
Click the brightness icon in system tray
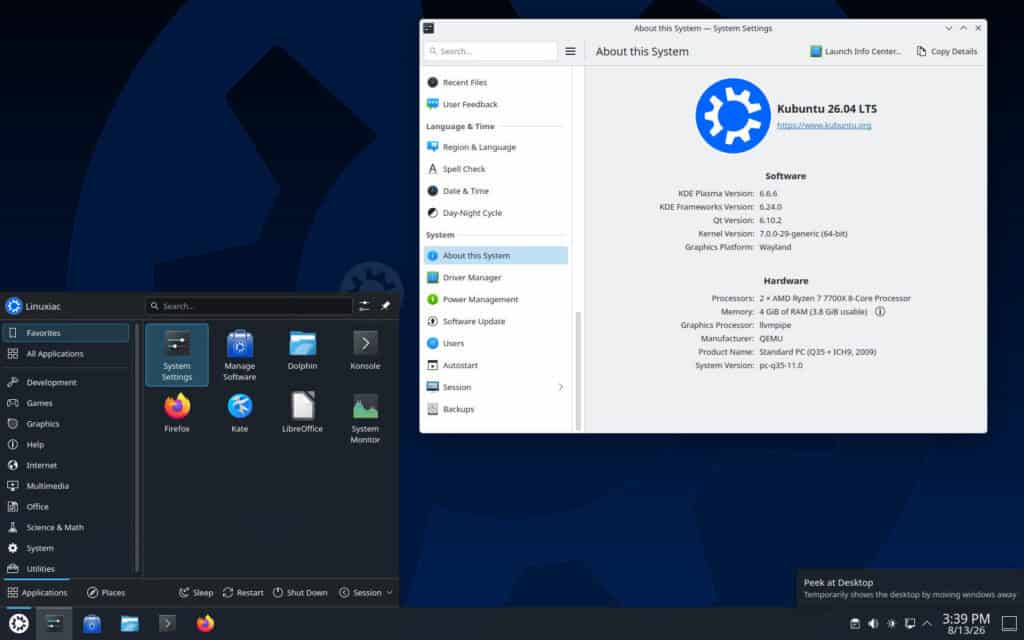point(891,624)
